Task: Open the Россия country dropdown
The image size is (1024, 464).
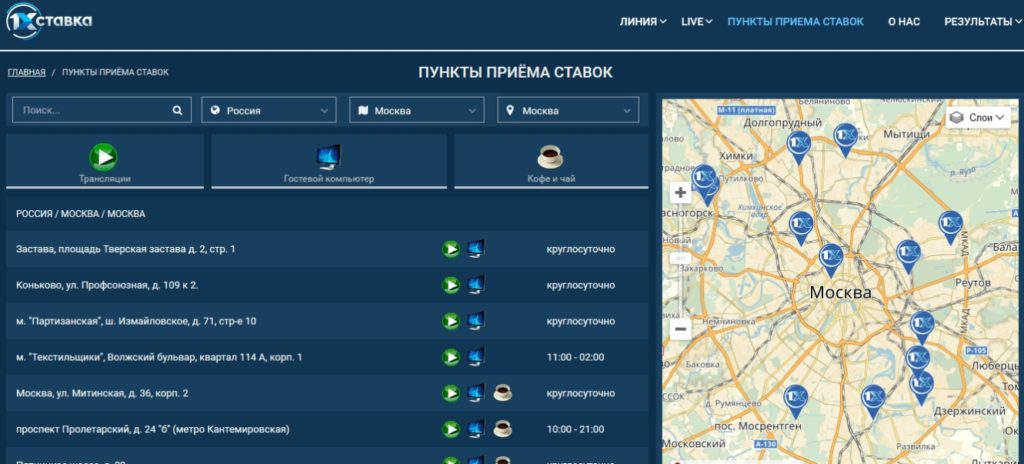Action: pyautogui.click(x=270, y=111)
